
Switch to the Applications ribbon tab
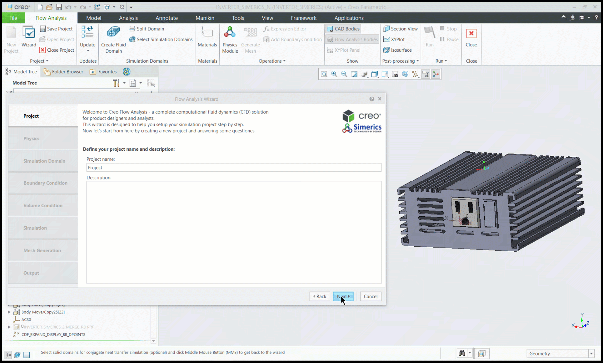click(x=349, y=18)
